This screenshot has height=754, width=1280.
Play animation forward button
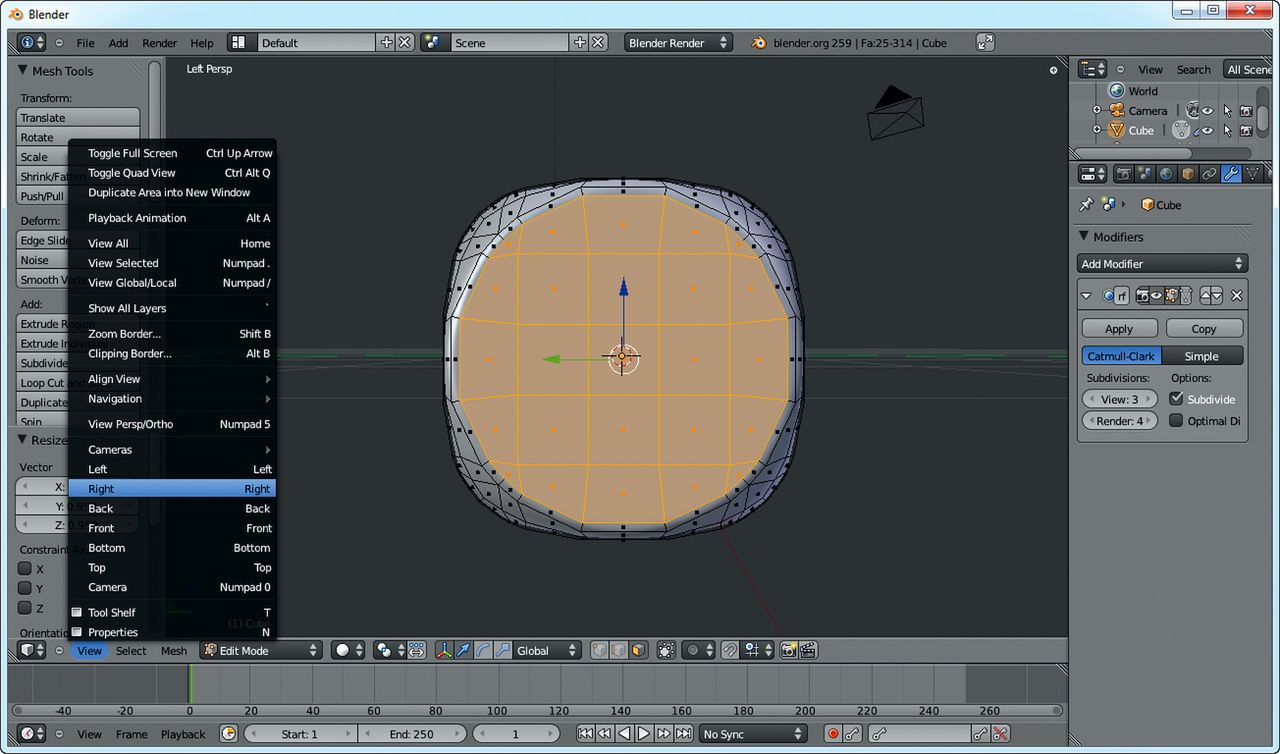coord(644,734)
